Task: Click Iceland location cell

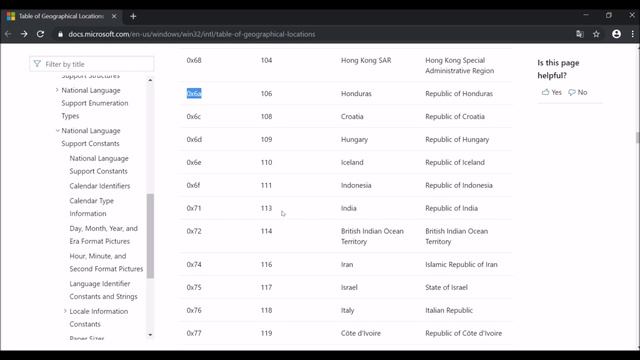Action: pyautogui.click(x=352, y=162)
